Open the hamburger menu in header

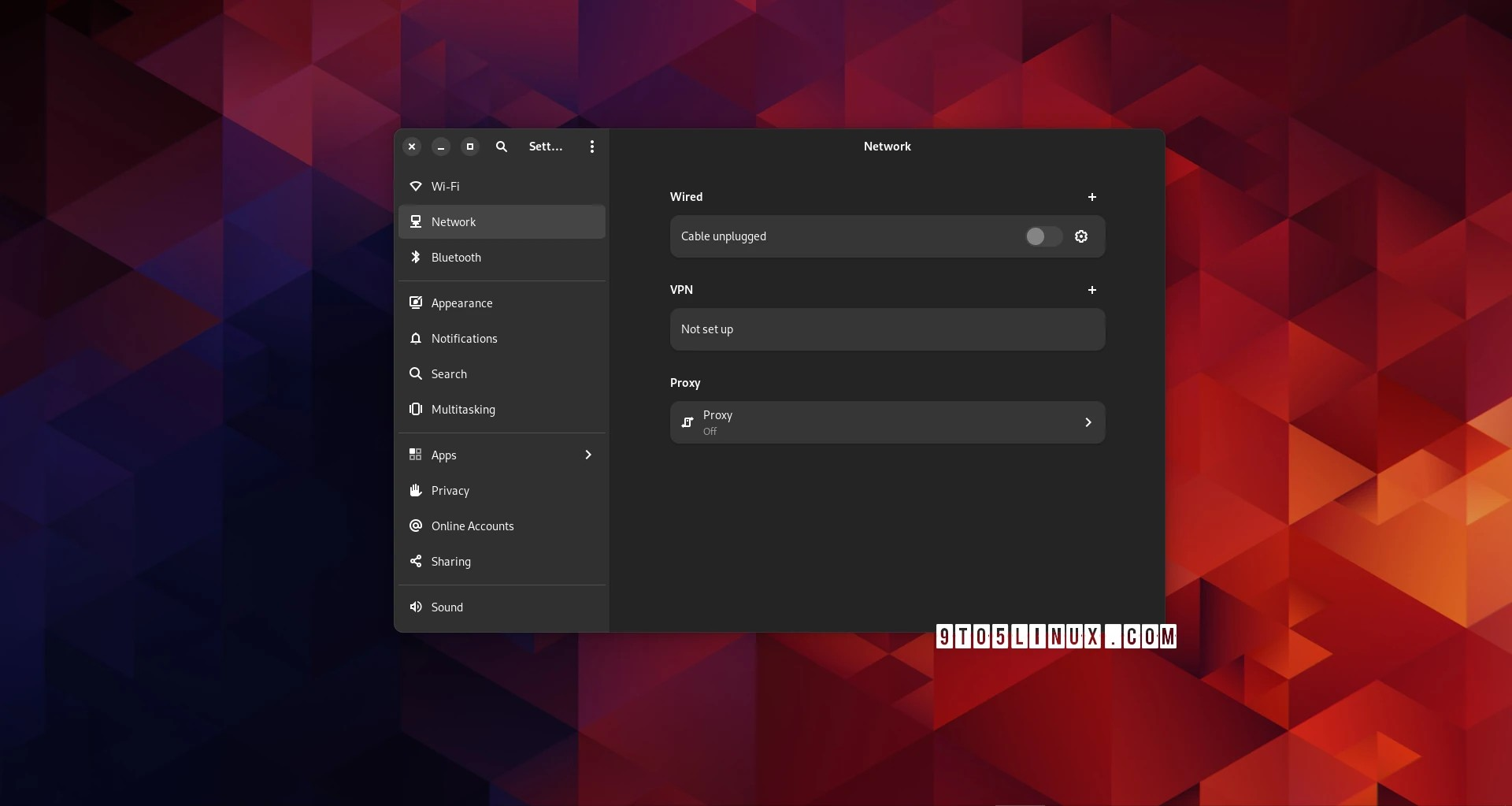point(591,146)
